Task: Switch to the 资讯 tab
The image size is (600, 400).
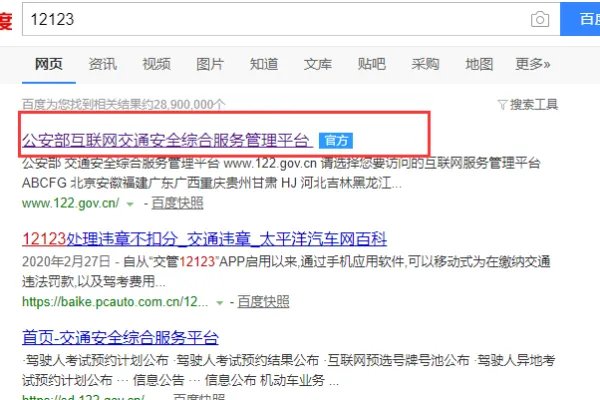Action: (x=103, y=64)
